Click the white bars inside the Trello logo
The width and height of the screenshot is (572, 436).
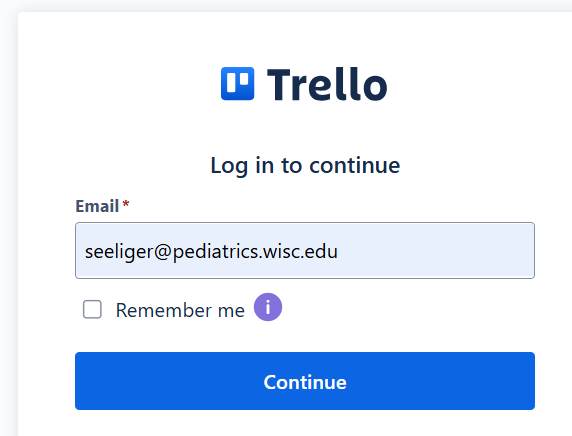(x=237, y=82)
